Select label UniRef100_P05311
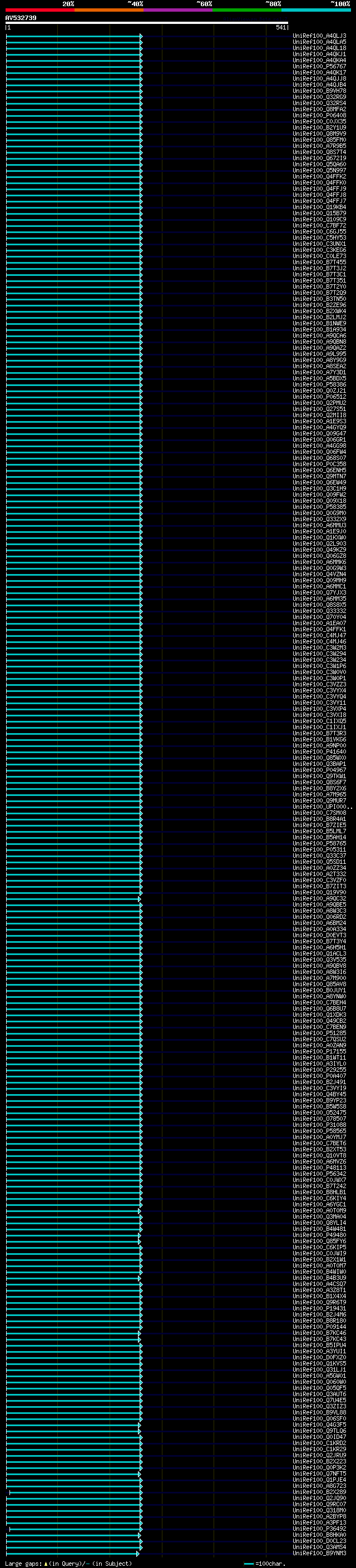The height and width of the screenshot is (1568, 356). [319, 849]
